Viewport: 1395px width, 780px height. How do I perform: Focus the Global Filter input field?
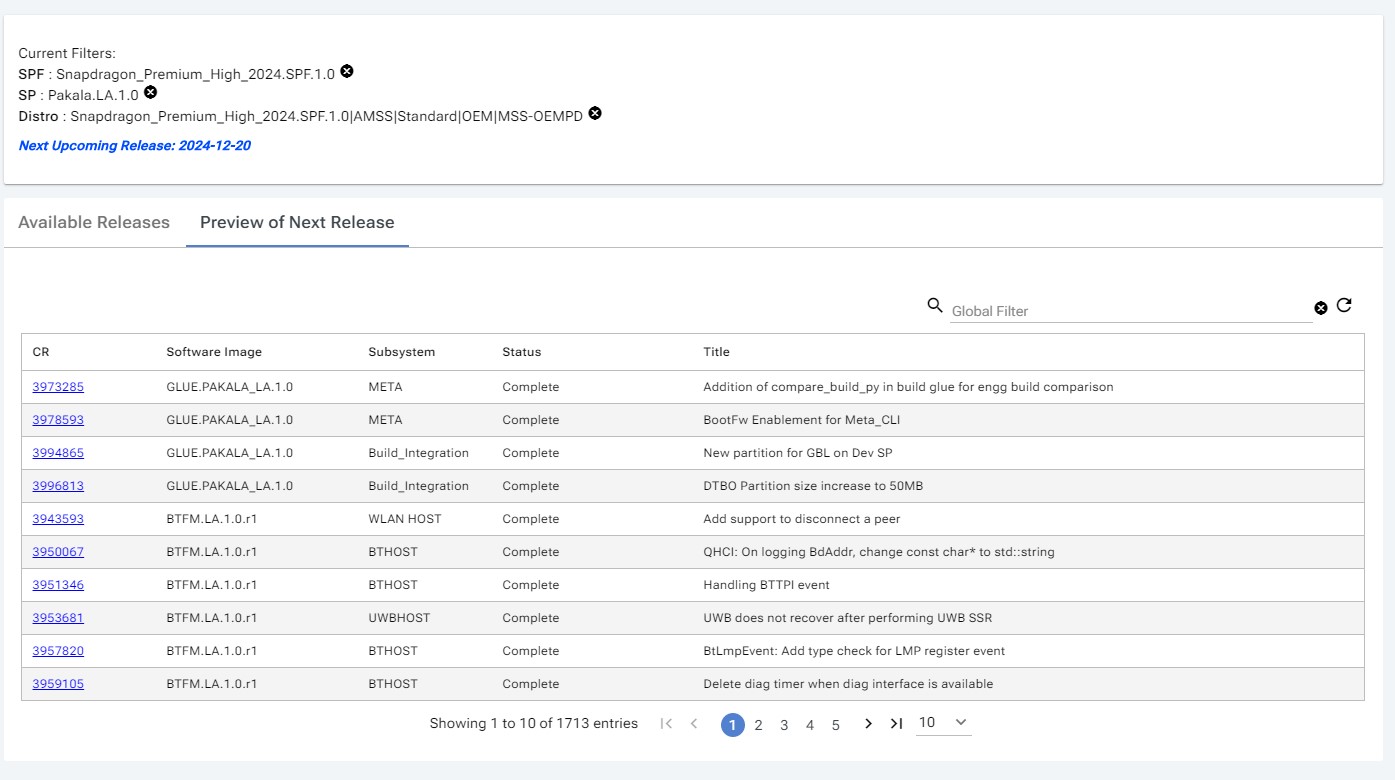tap(1130, 311)
